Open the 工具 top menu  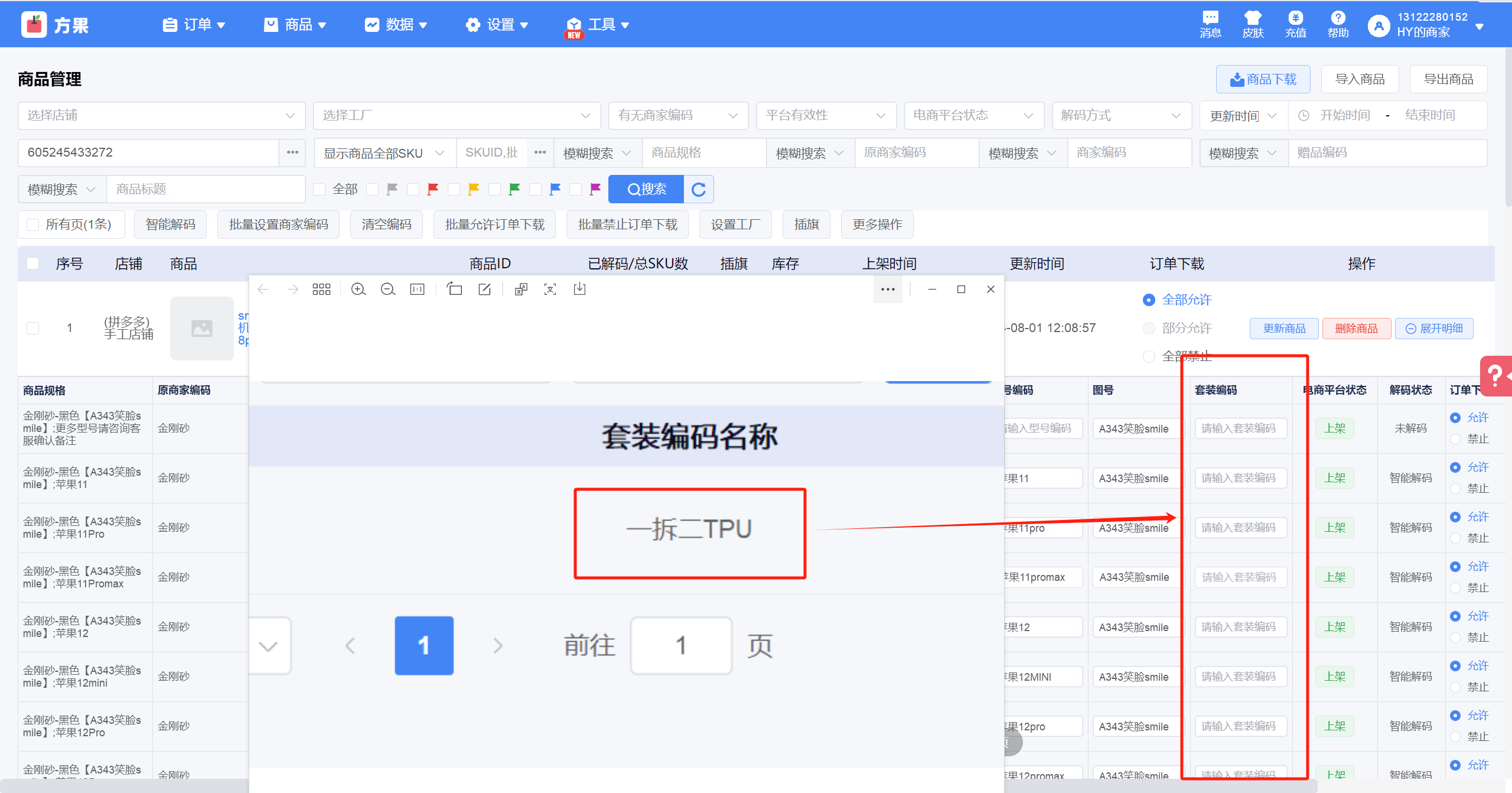click(x=601, y=25)
